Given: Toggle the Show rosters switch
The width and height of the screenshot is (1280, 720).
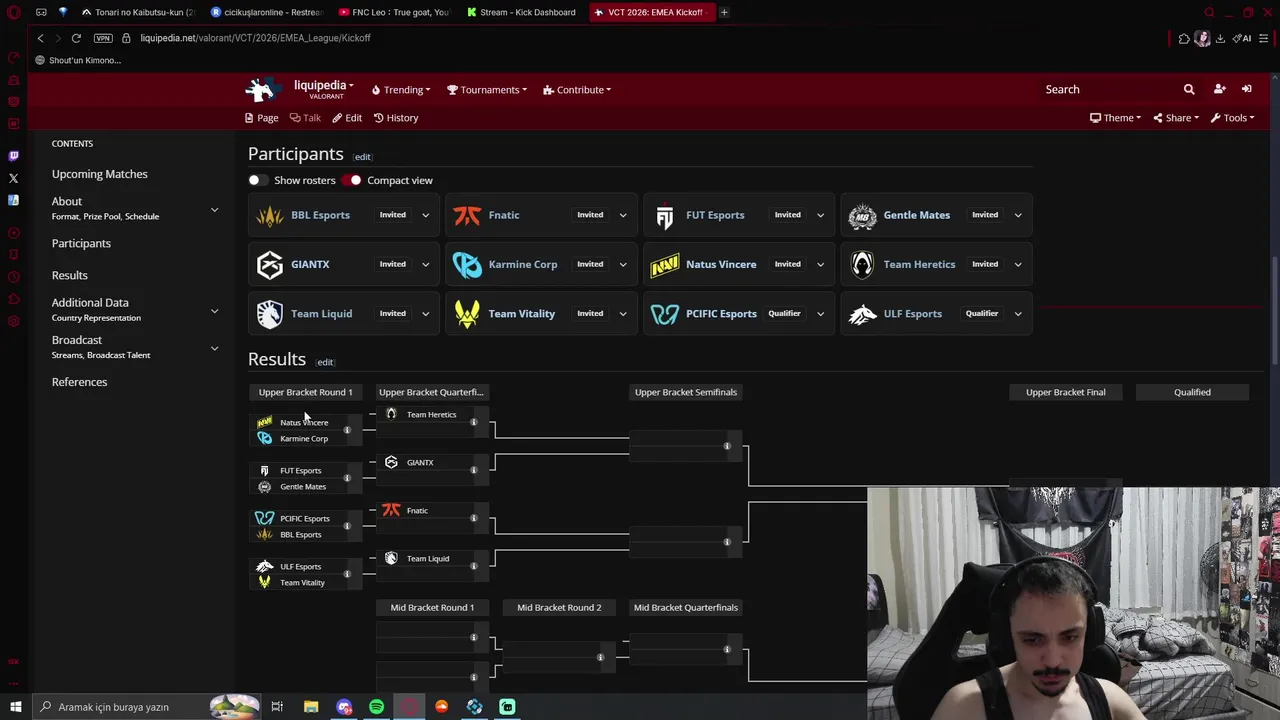Looking at the screenshot, I should [258, 180].
